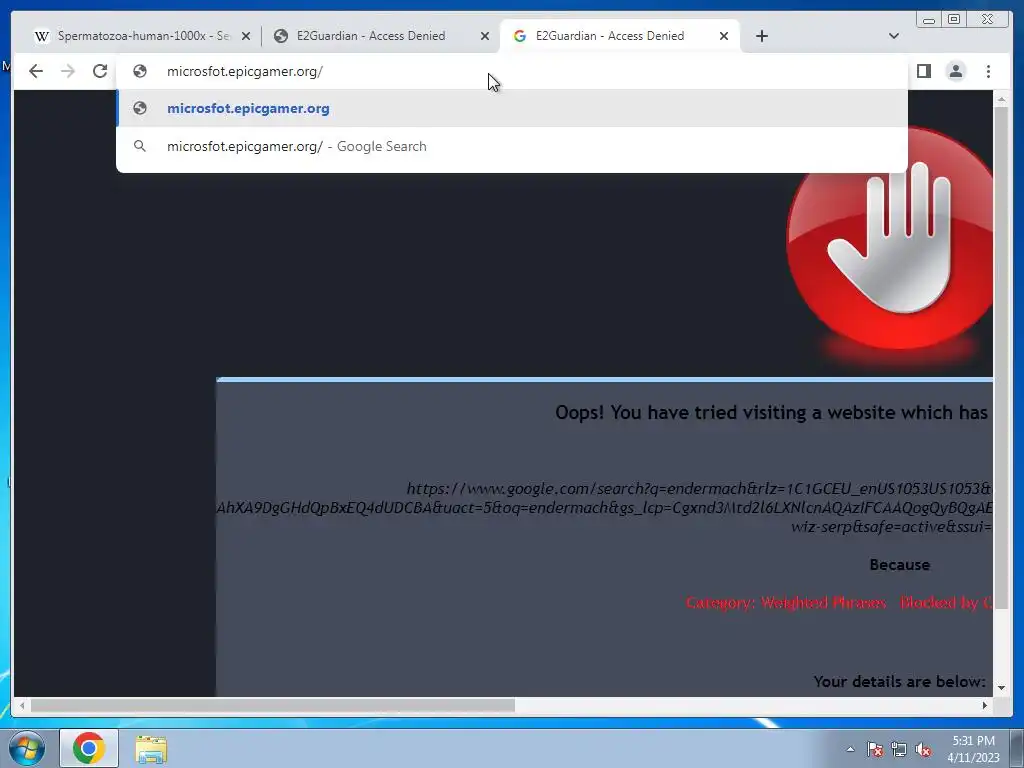Close the Spermatozoa-human-1000x tab
Viewport: 1024px width, 768px height.
point(246,36)
